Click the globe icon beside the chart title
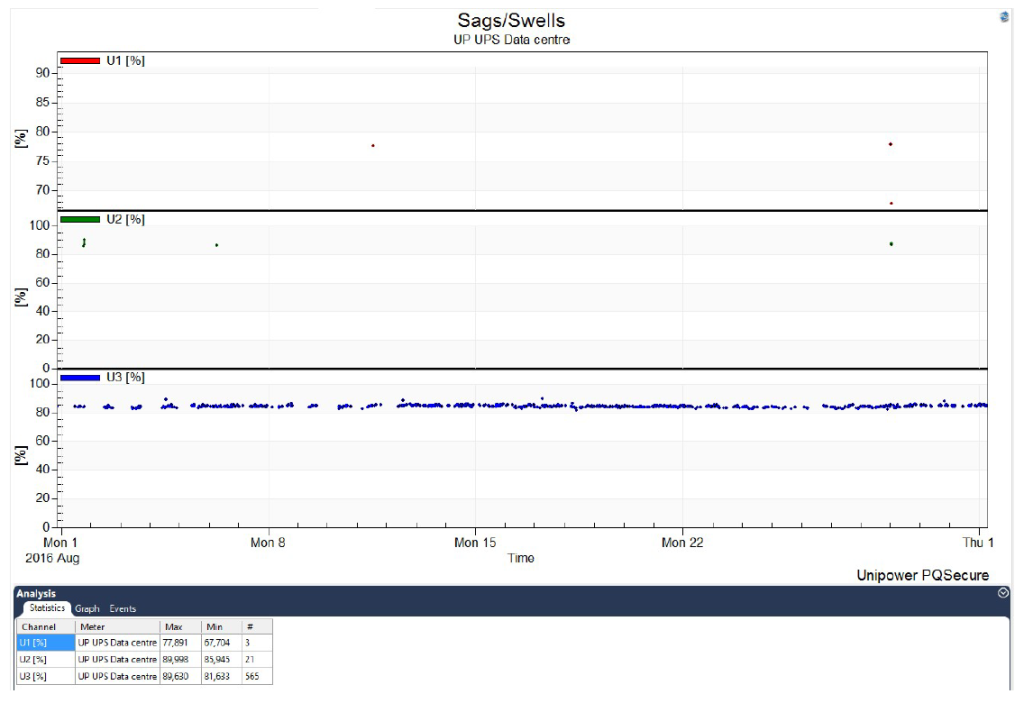 [1004, 17]
